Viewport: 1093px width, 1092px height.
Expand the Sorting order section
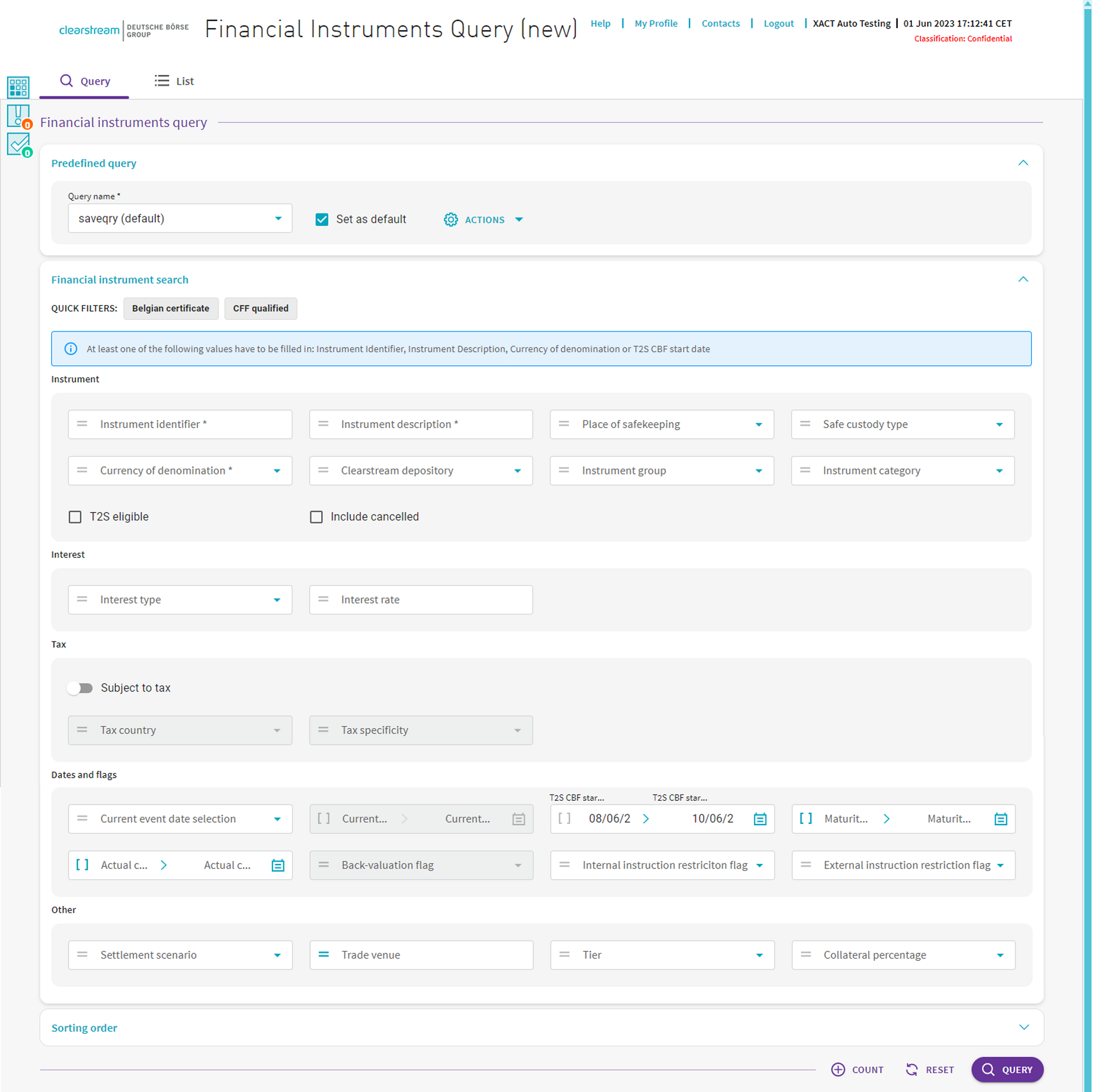1023,1027
